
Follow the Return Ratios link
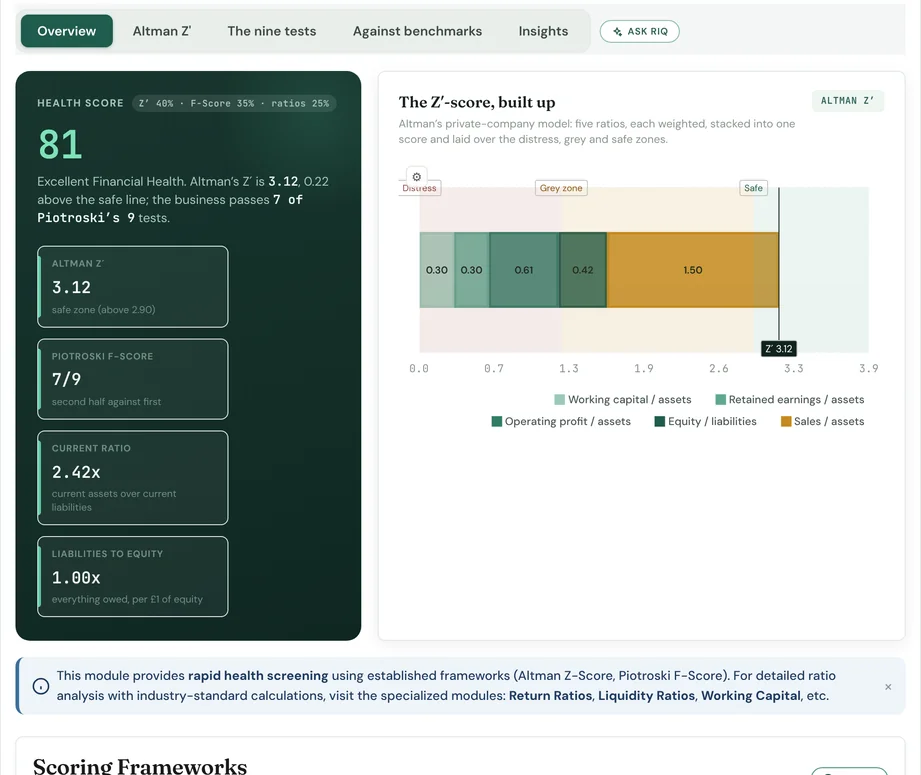[550, 696]
